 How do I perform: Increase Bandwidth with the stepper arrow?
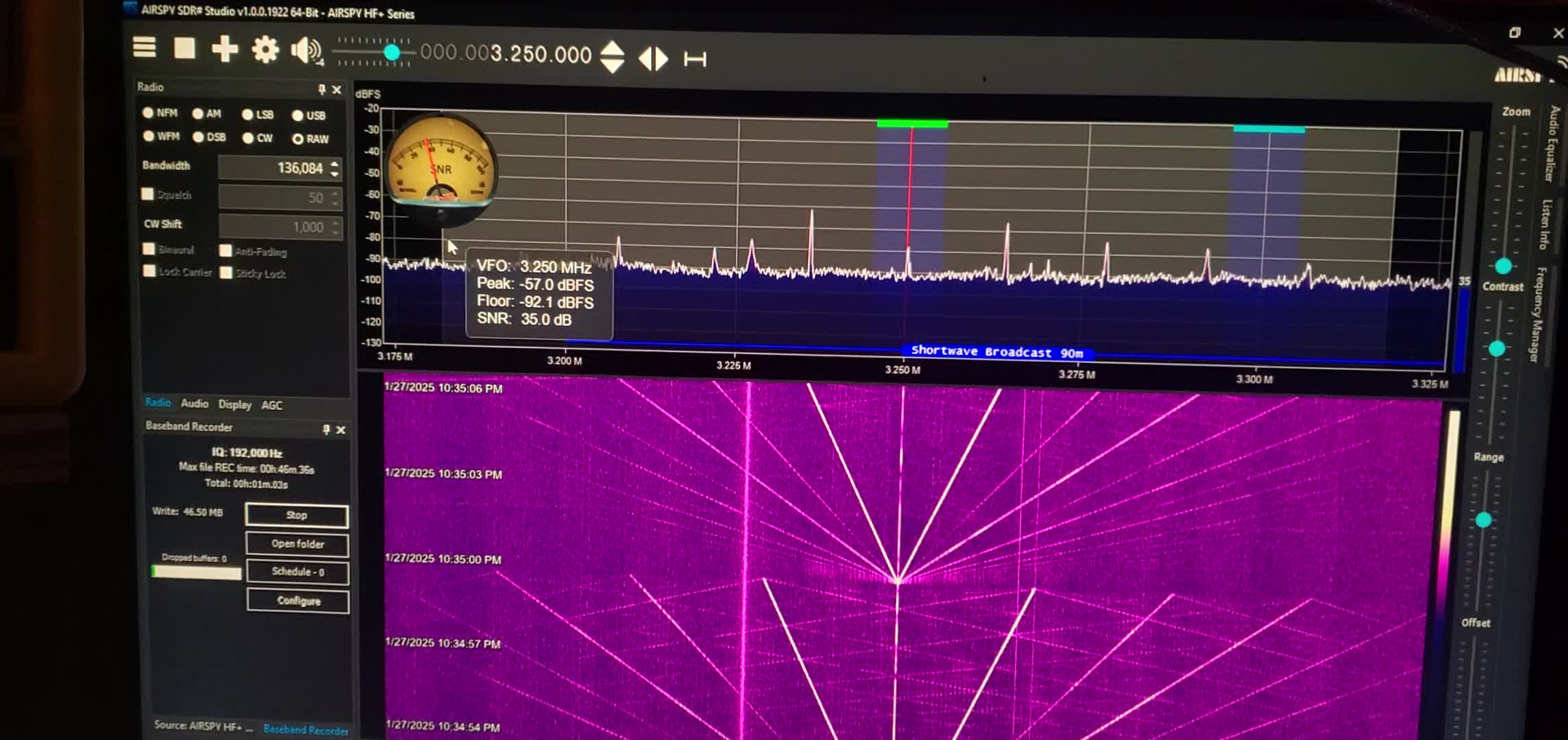[334, 164]
